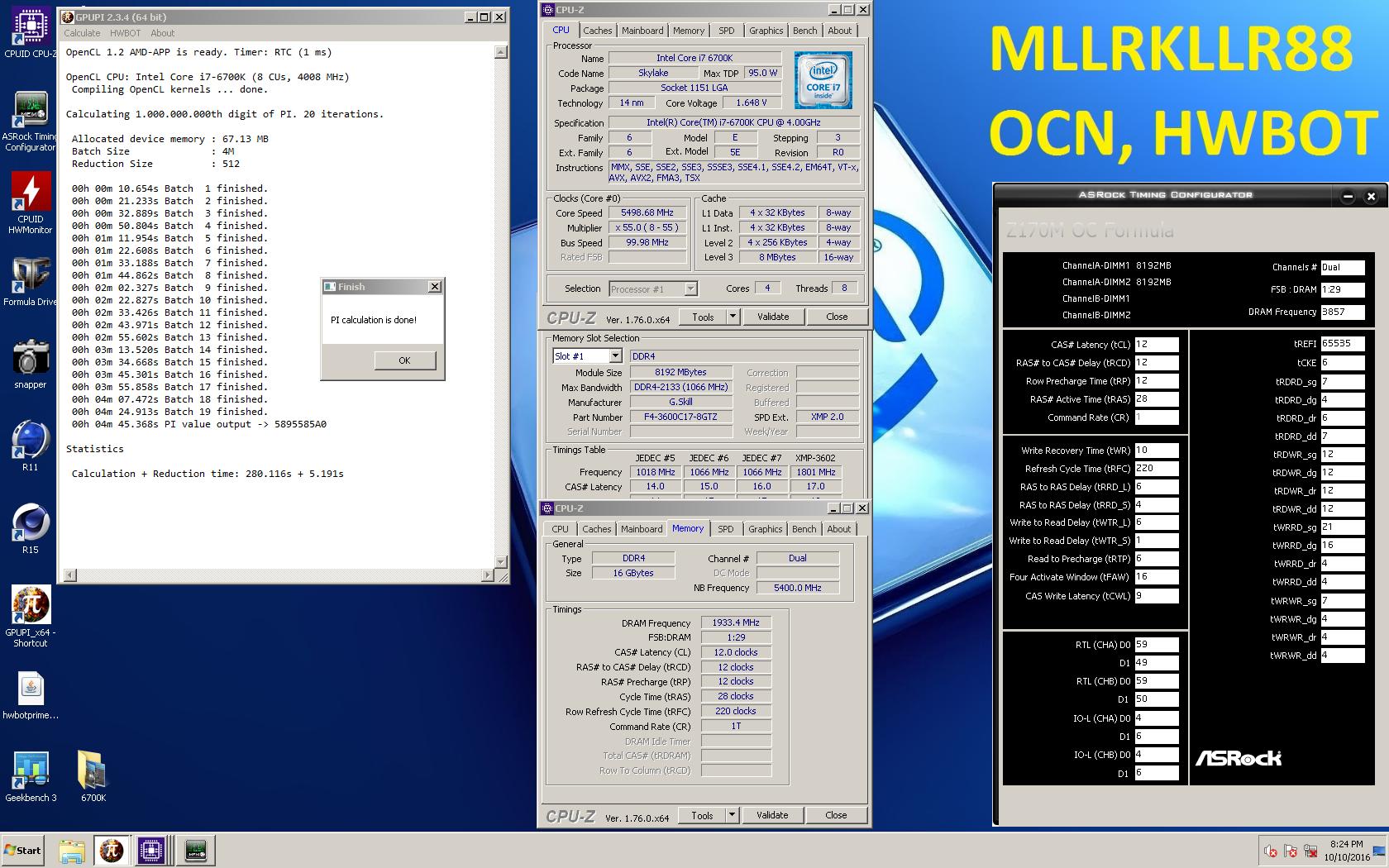Open the About menu in GPUPI
This screenshot has width=1389, height=868.
click(x=162, y=33)
